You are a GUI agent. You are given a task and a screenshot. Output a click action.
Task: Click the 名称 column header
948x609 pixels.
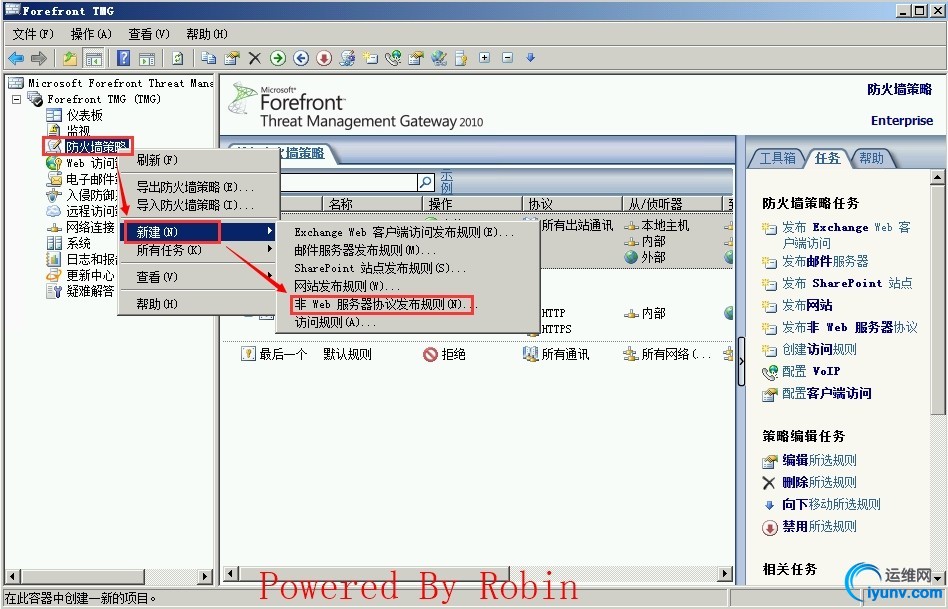tap(372, 204)
